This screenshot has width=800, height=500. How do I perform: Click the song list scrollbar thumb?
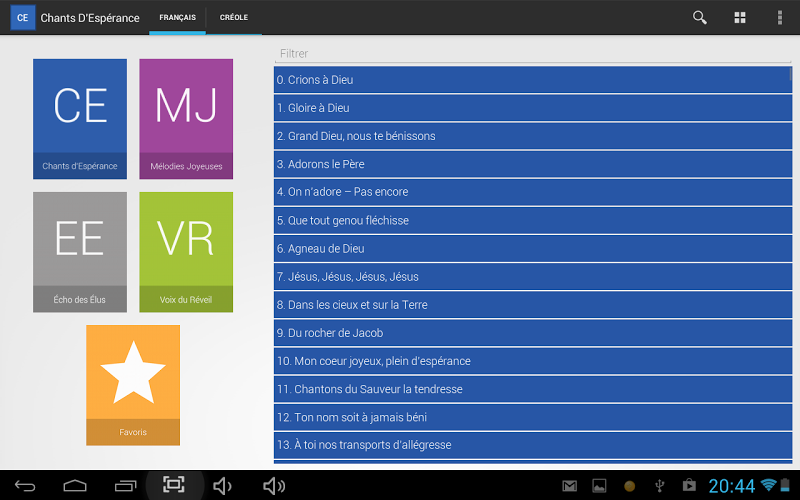click(x=791, y=74)
